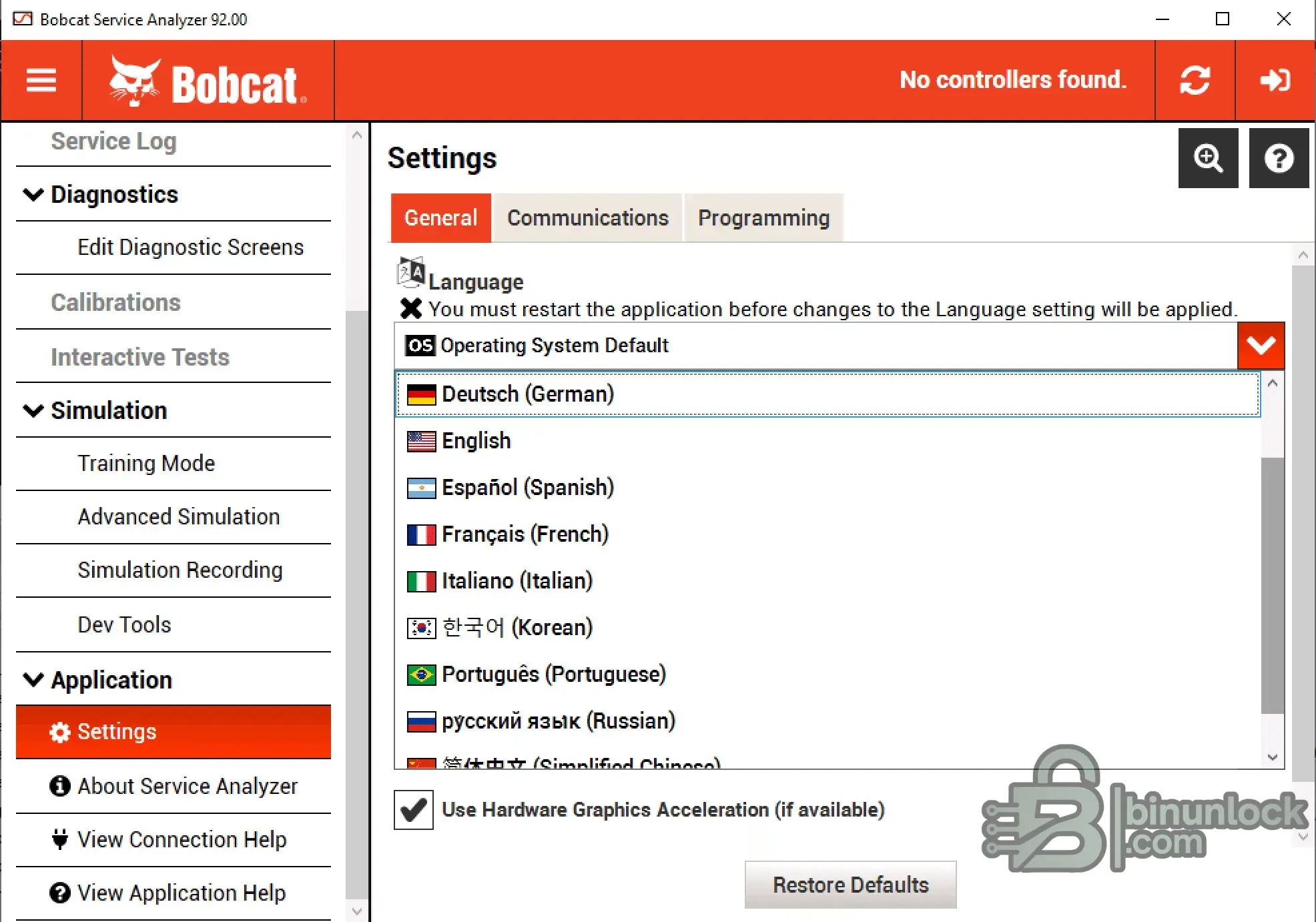Choose Deutsch (German) from the list

(x=828, y=394)
